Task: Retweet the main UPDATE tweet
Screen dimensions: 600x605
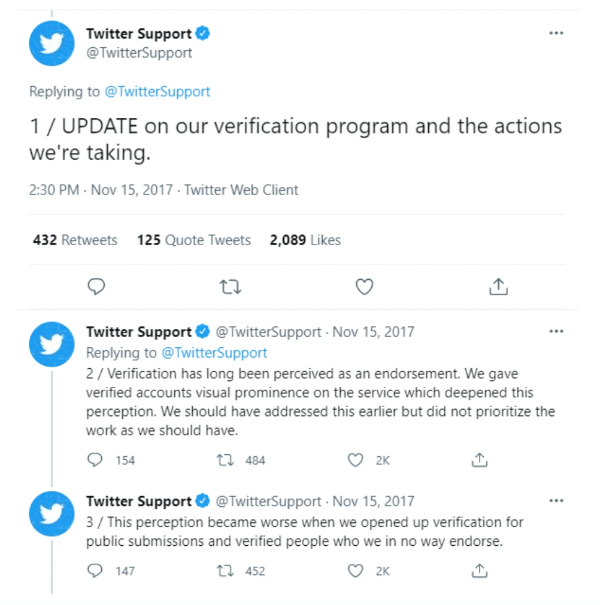Action: (230, 287)
